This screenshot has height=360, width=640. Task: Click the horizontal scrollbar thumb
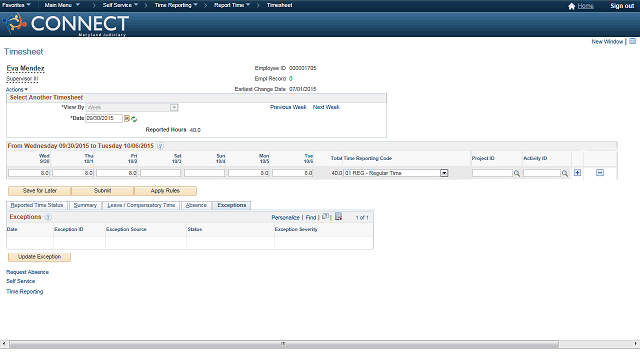tap(284, 344)
